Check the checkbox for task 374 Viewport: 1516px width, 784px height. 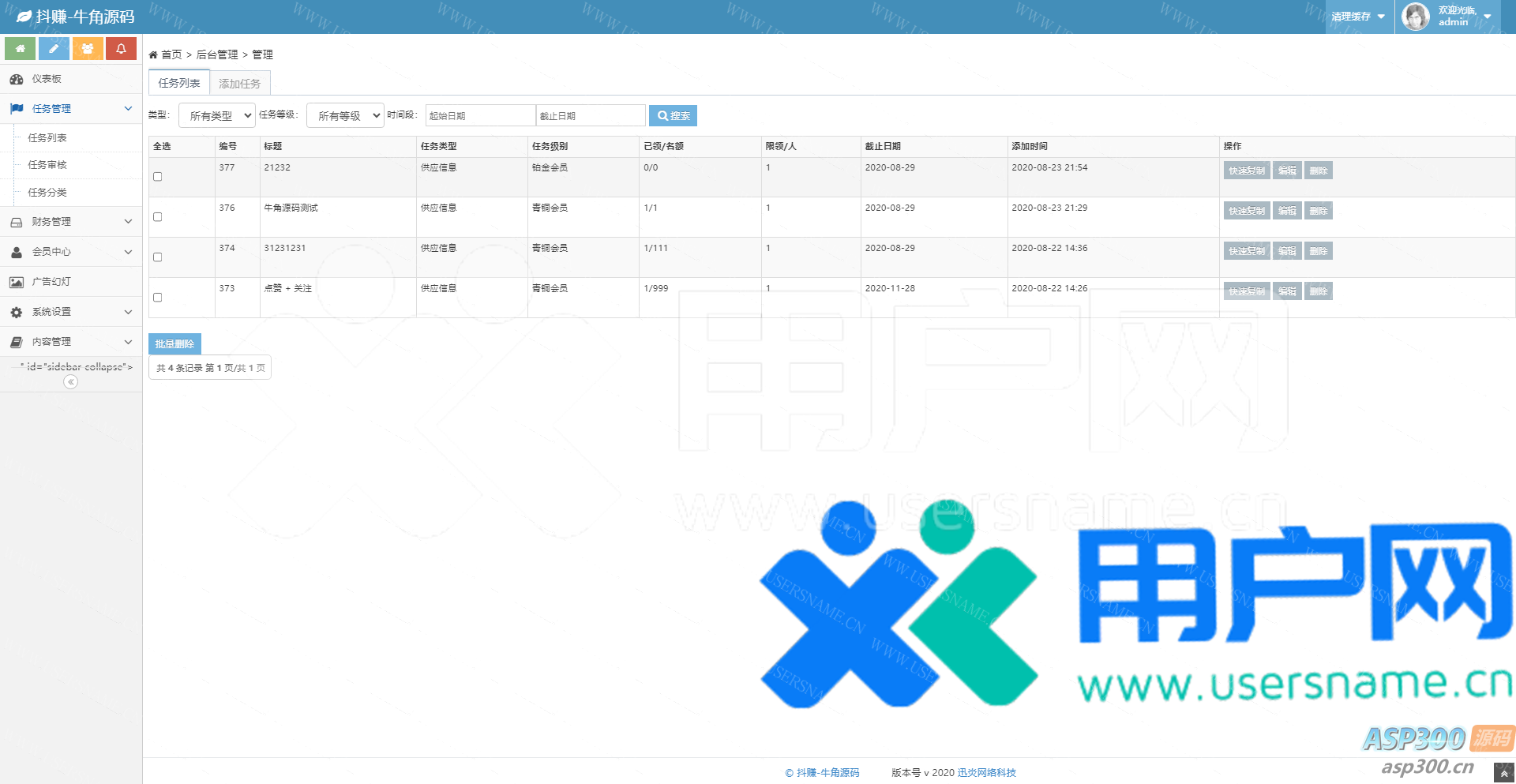click(x=158, y=257)
